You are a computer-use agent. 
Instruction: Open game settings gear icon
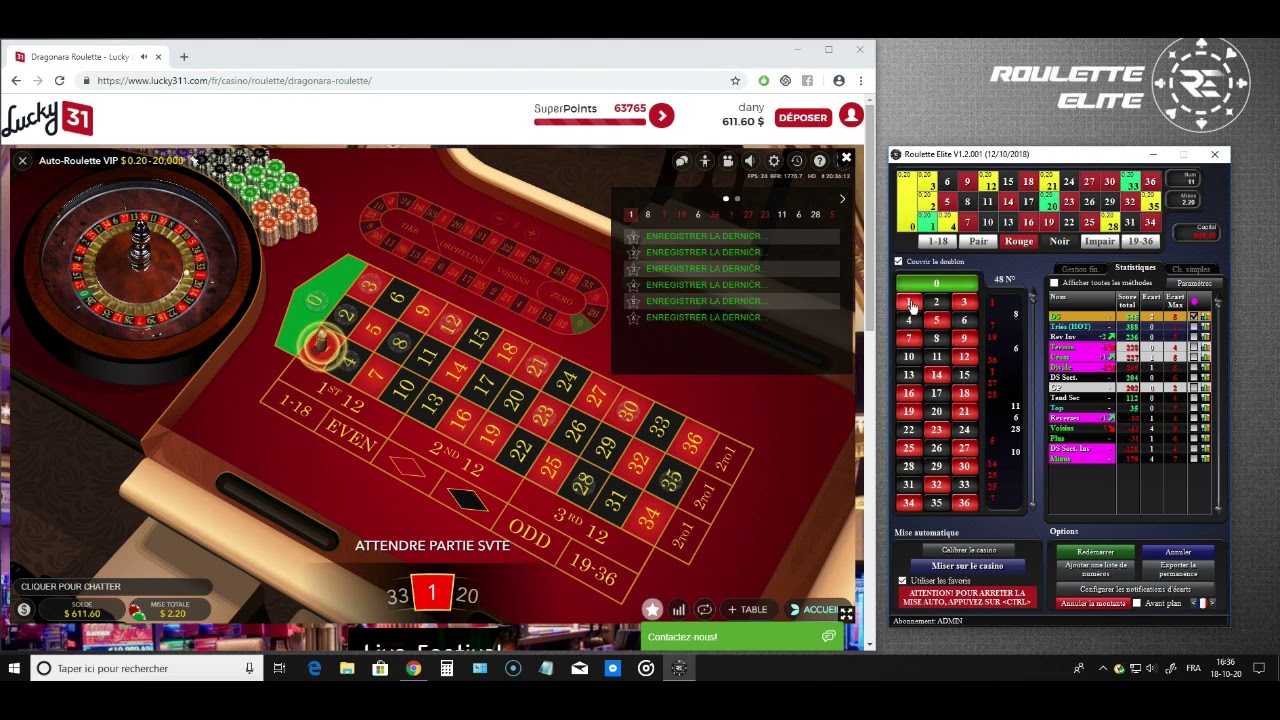coord(774,161)
